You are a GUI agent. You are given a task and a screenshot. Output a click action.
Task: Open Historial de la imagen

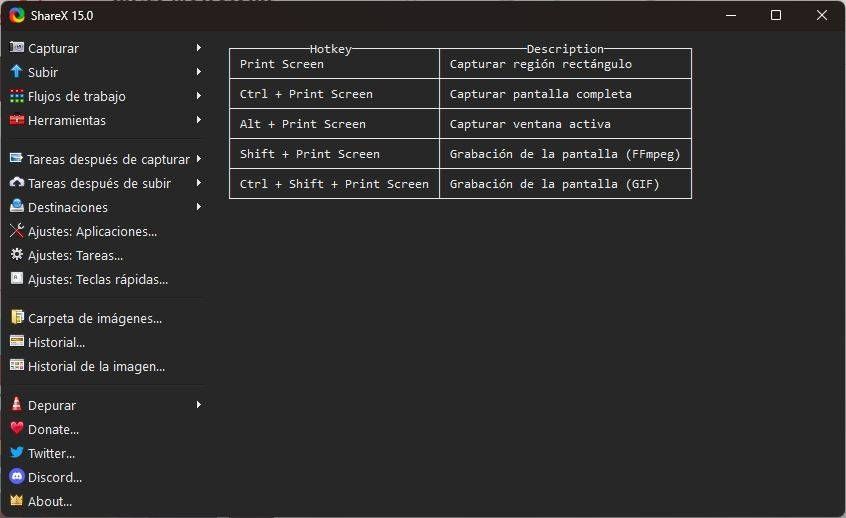coord(96,366)
